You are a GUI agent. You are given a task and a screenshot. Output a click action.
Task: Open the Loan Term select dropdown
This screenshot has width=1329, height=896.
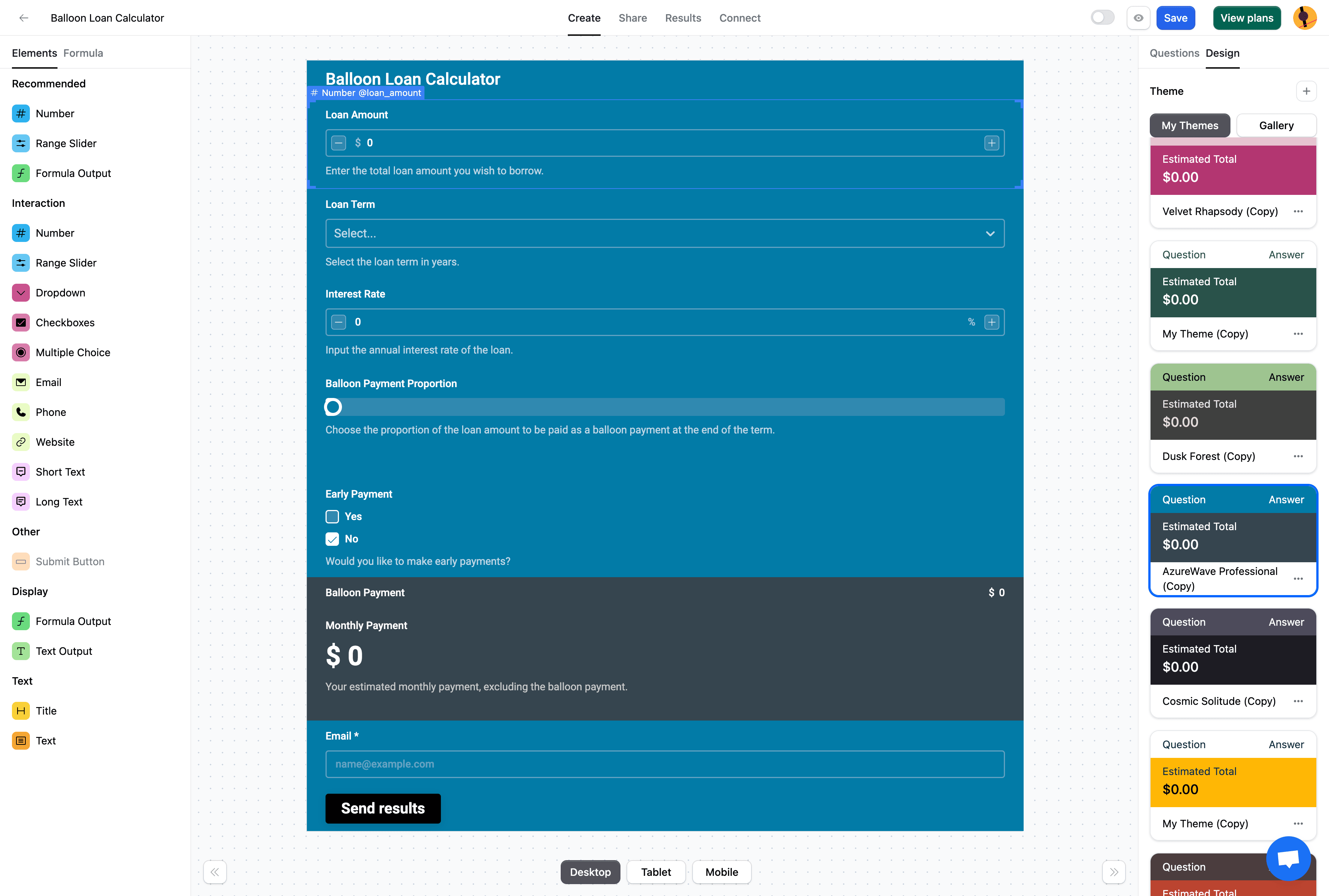tap(664, 233)
